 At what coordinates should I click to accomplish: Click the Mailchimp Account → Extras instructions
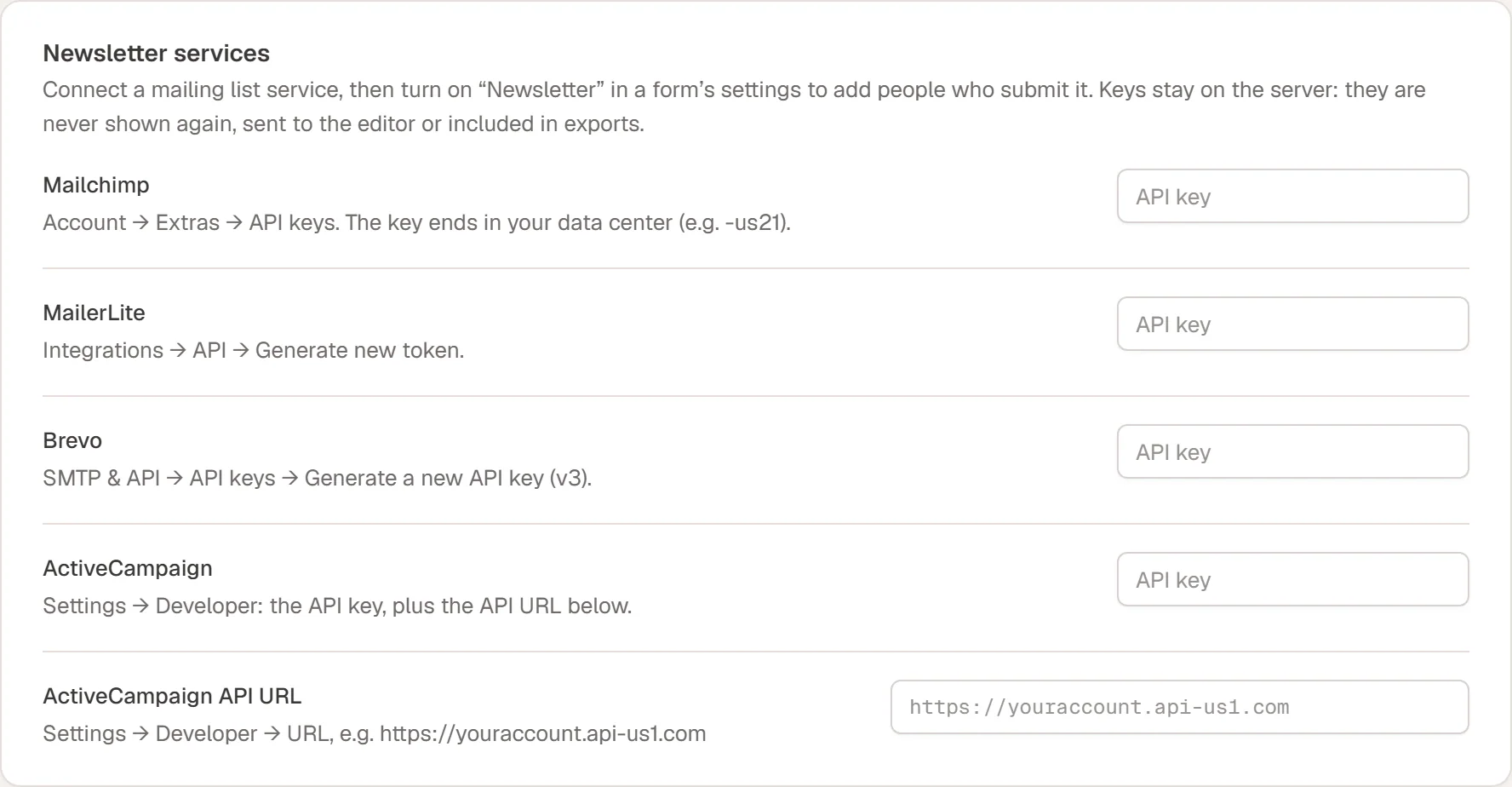(416, 222)
